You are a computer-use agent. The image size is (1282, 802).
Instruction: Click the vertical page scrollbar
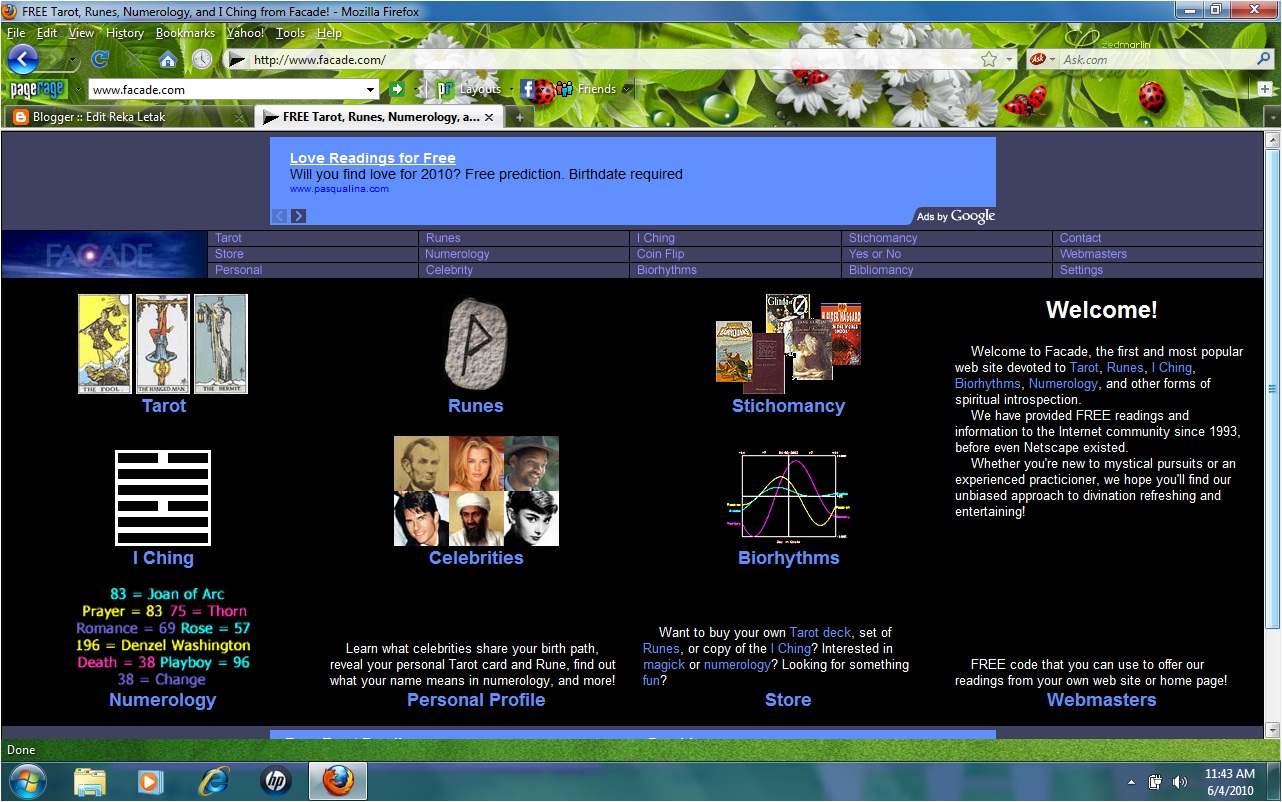(1272, 390)
